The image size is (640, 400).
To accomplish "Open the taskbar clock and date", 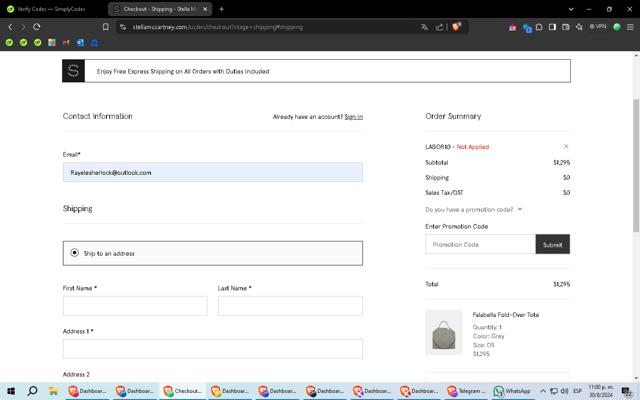I will (x=601, y=391).
